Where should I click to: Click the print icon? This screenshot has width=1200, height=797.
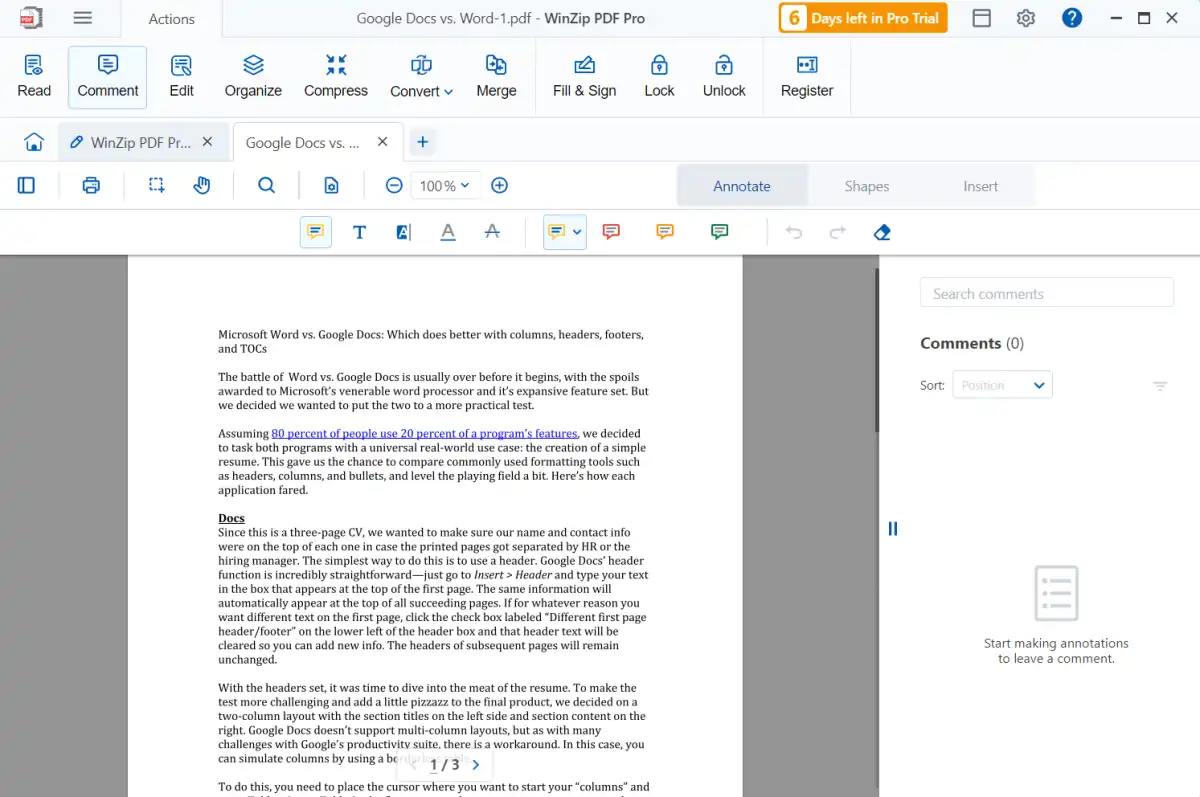[x=91, y=185]
